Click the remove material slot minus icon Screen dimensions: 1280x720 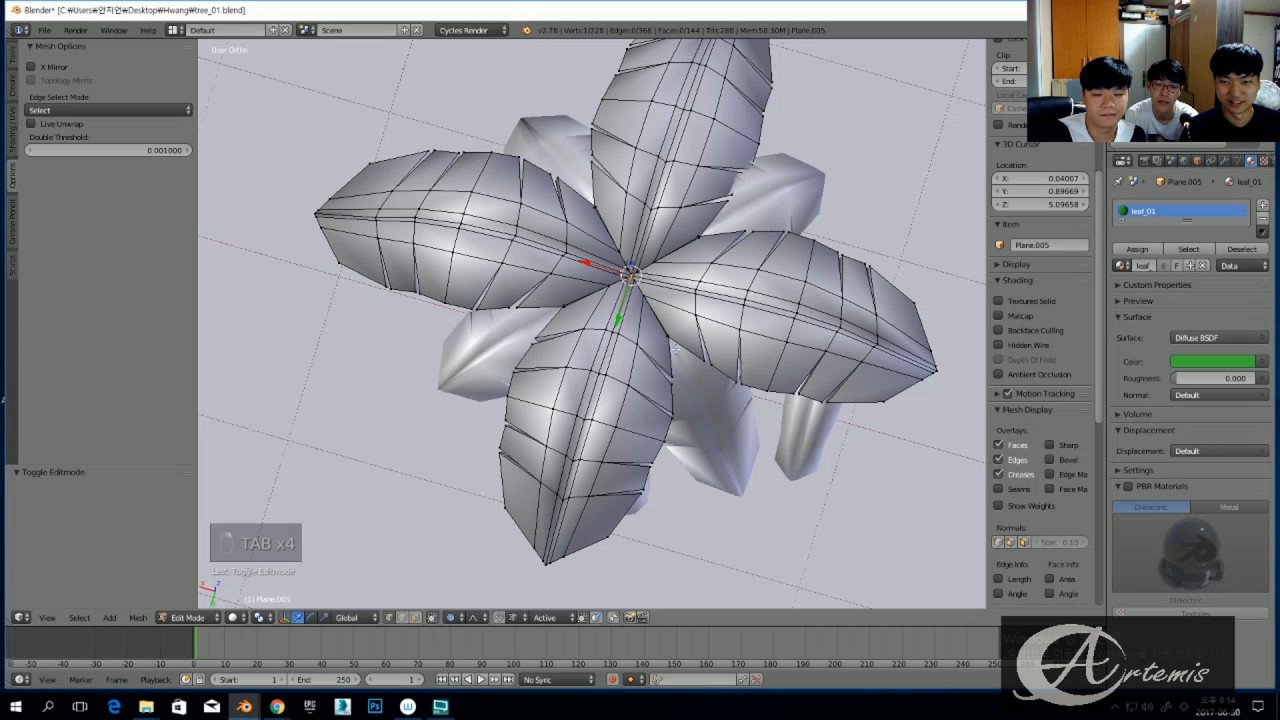[1262, 218]
